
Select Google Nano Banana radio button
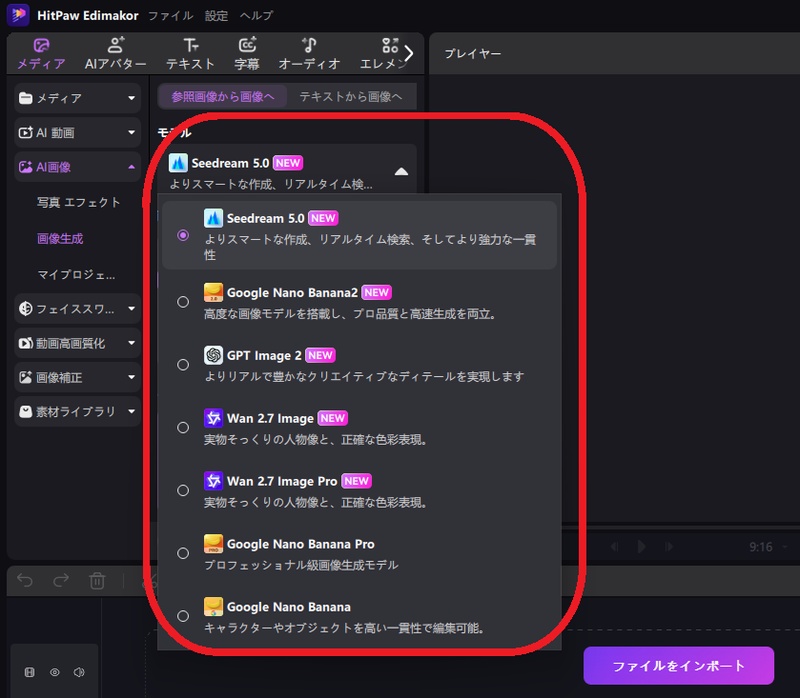[x=183, y=616]
